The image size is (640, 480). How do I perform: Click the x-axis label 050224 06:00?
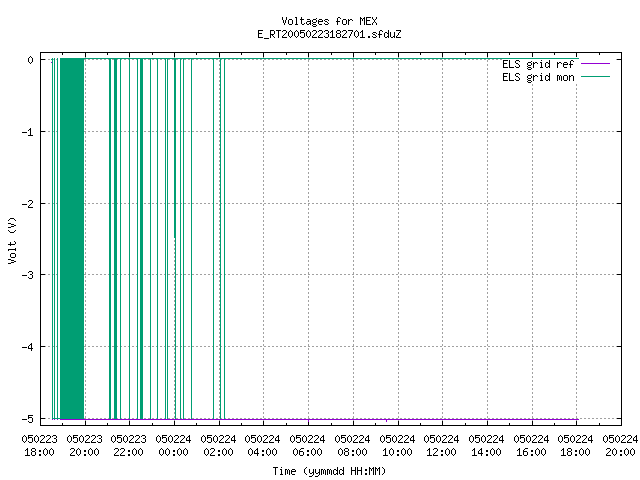(307, 446)
